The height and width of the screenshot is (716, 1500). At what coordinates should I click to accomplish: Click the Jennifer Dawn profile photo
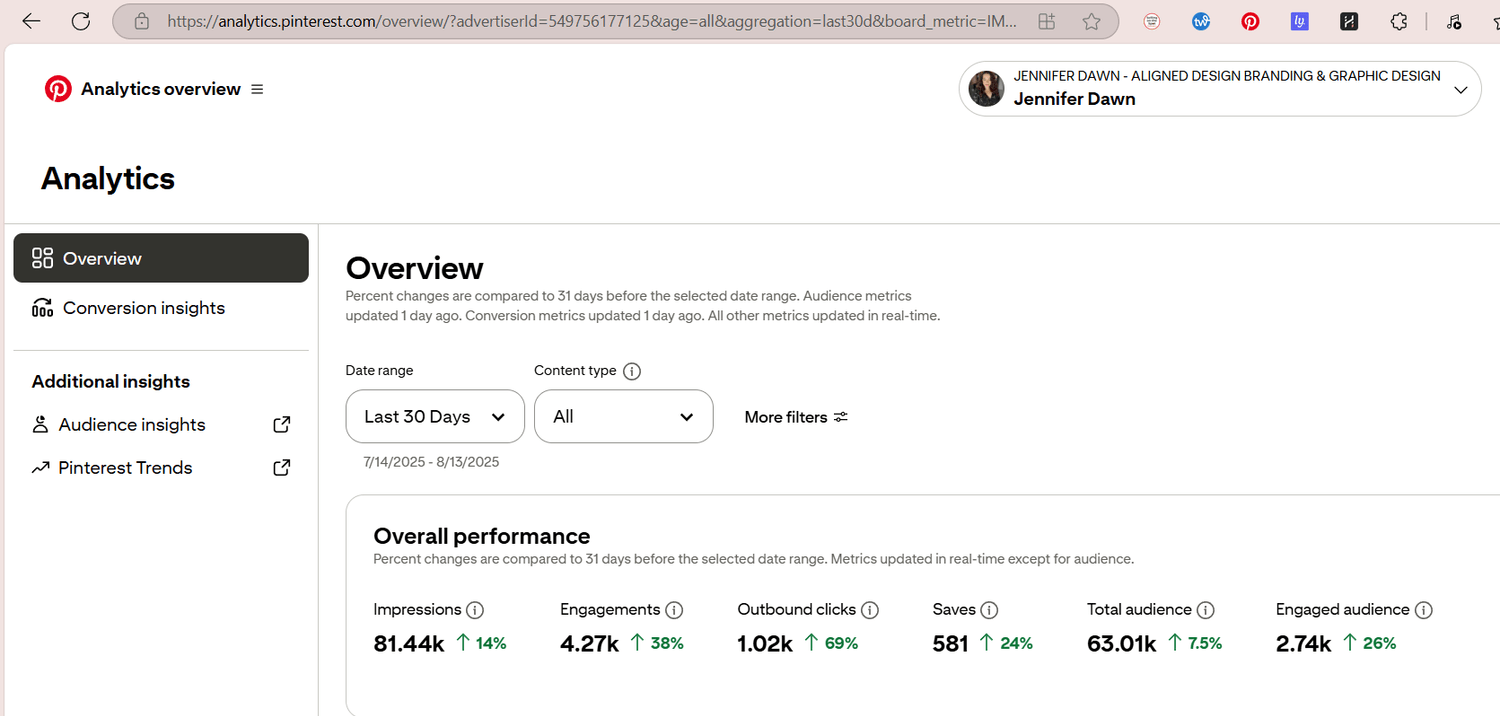coord(986,89)
